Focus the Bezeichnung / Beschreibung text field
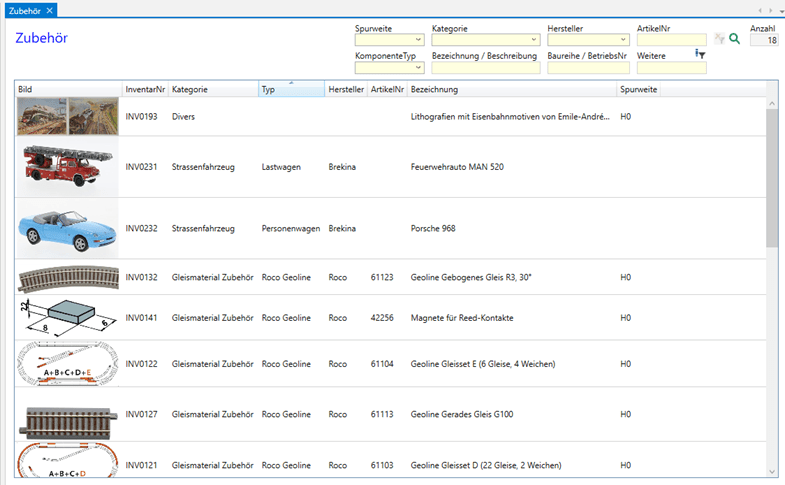 (x=485, y=68)
